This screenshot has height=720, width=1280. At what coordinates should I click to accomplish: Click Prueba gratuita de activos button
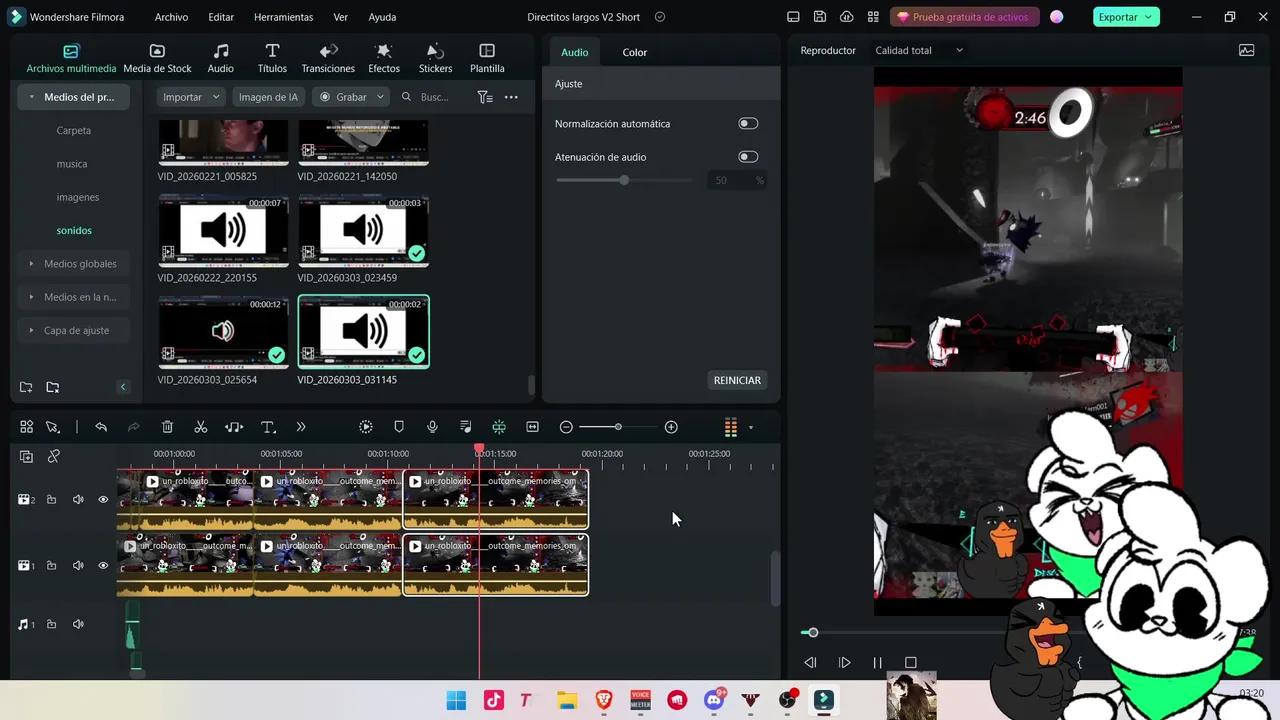966,17
